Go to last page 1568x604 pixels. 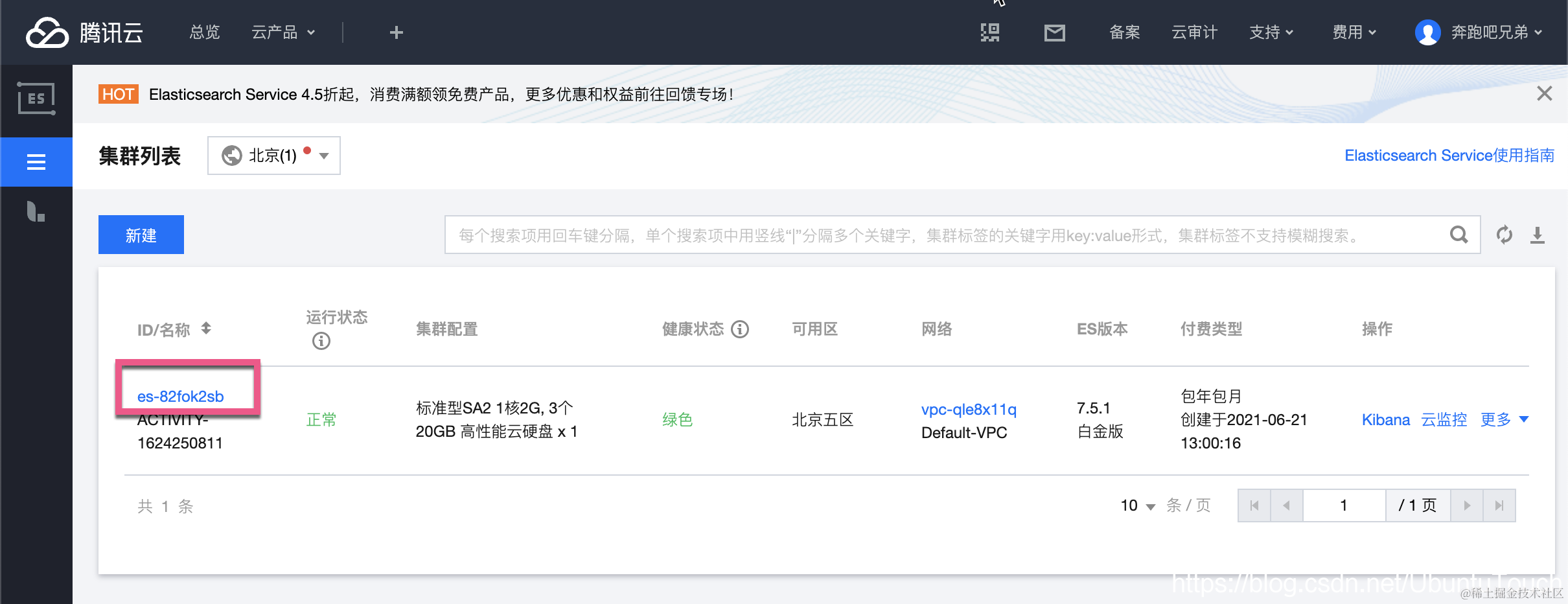pyautogui.click(x=1499, y=505)
